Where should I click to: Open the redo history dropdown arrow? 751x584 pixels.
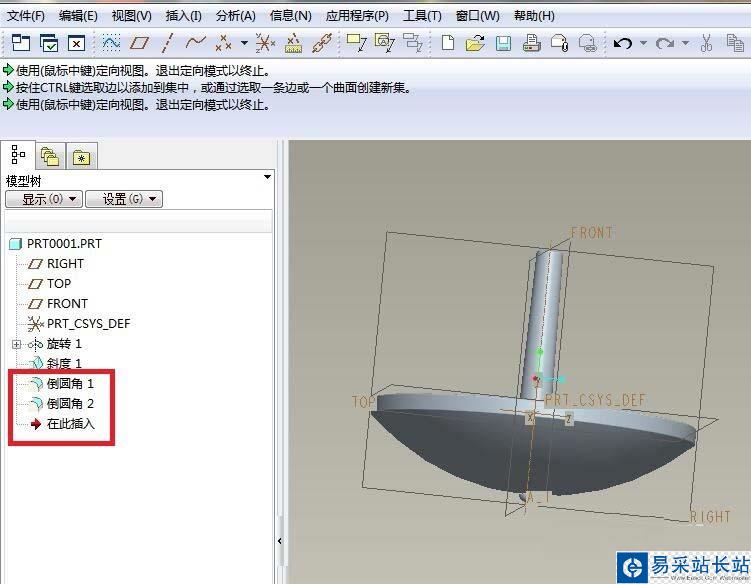[685, 43]
